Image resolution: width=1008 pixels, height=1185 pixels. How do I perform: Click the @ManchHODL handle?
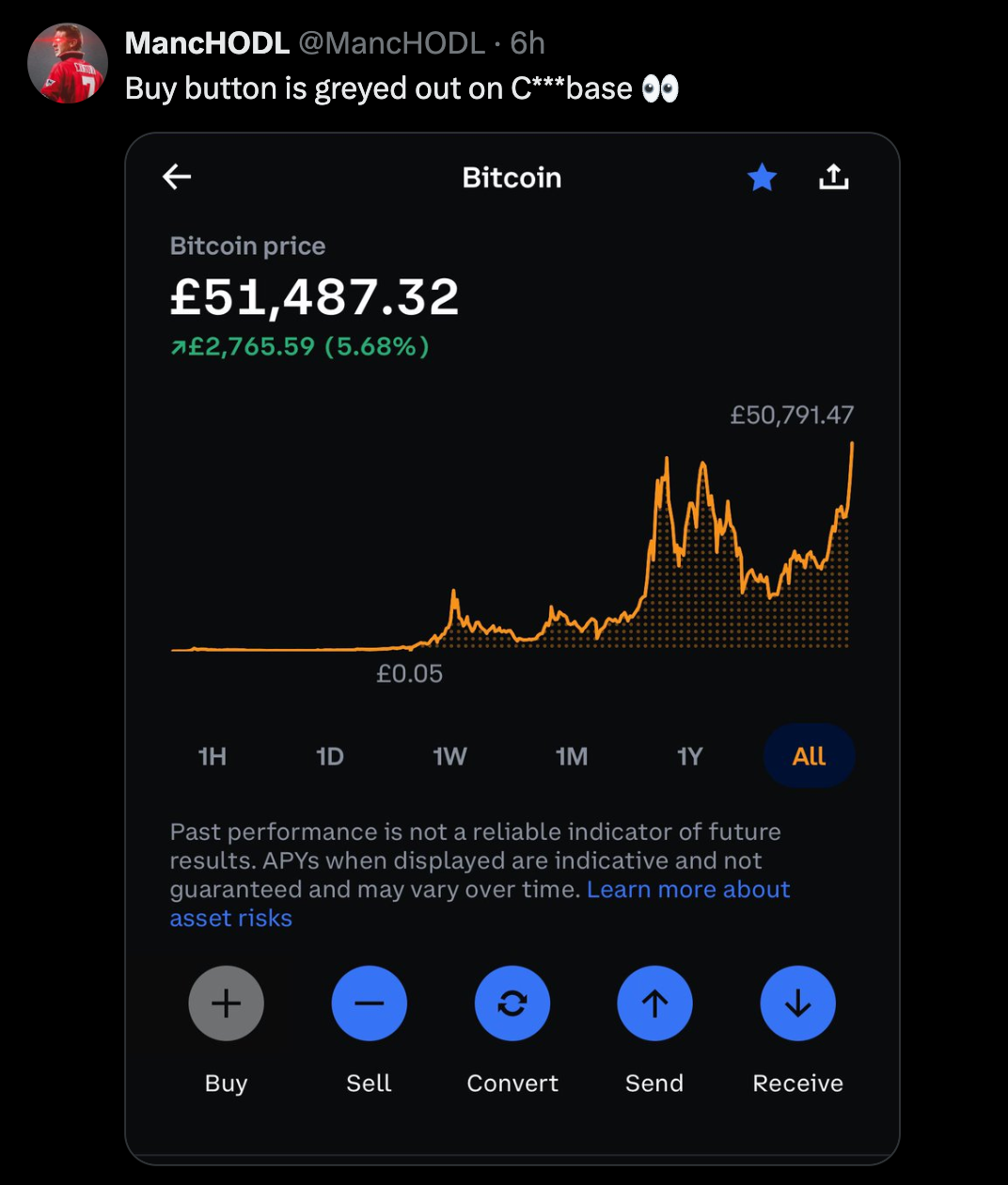click(391, 43)
